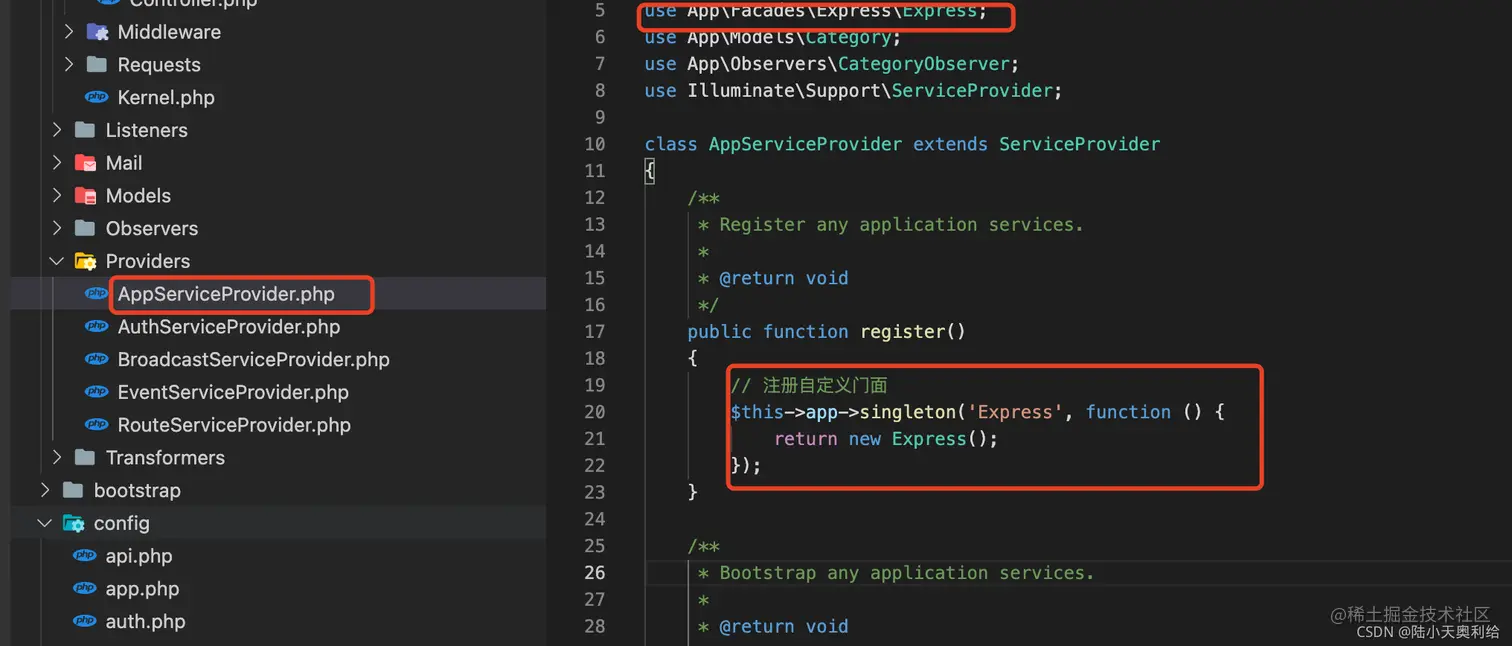1512x646 pixels.
Task: Open RouteServiceProvider.php from the tree
Action: point(234,425)
